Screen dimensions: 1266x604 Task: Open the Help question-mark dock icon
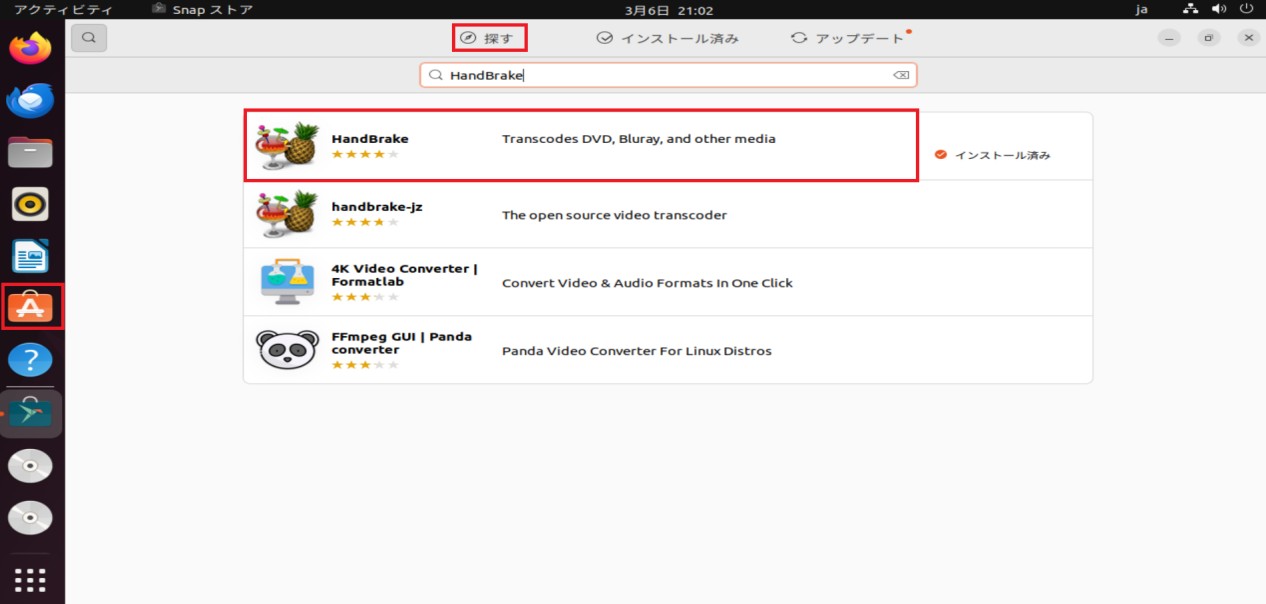pyautogui.click(x=30, y=360)
